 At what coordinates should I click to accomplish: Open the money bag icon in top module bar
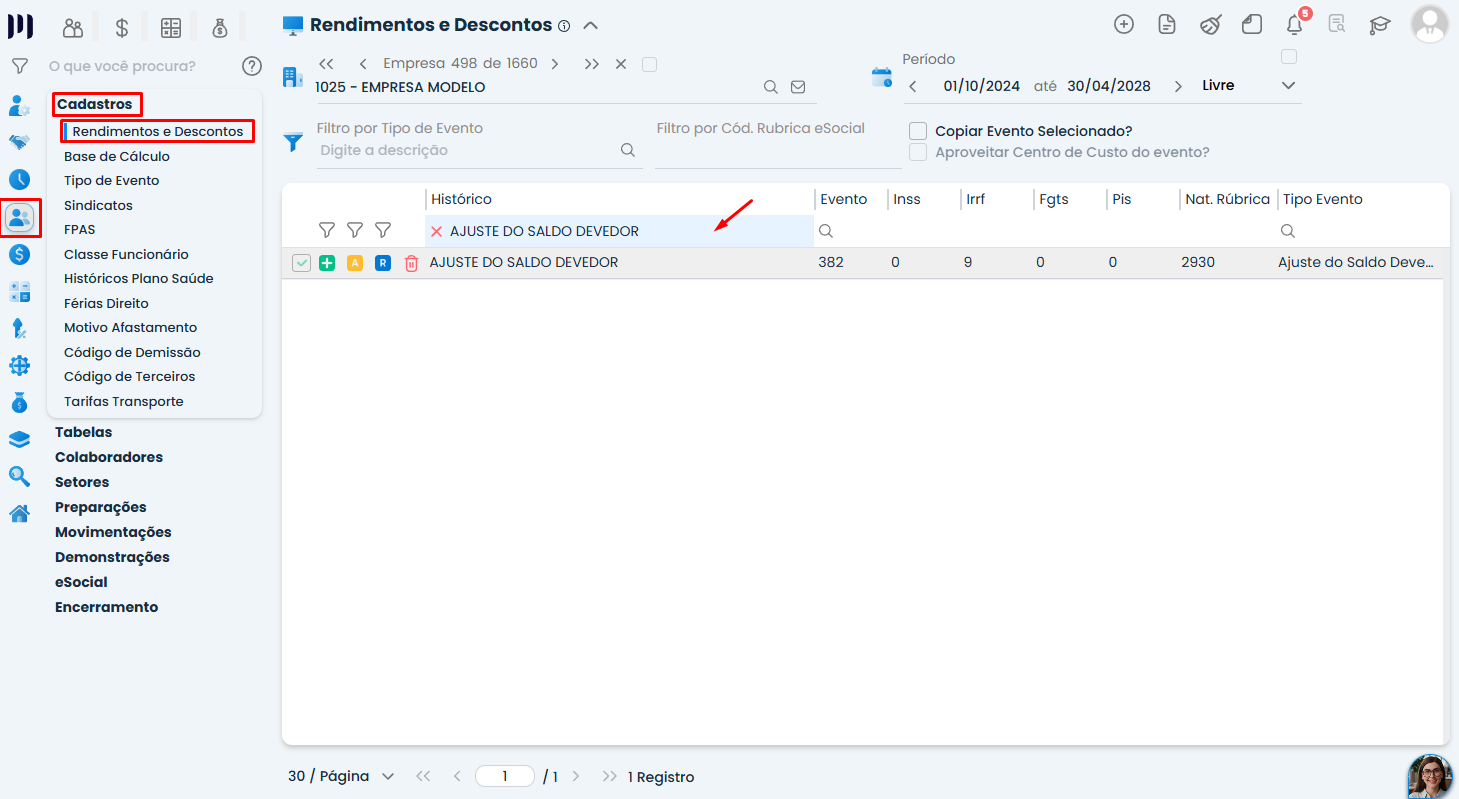[x=220, y=28]
